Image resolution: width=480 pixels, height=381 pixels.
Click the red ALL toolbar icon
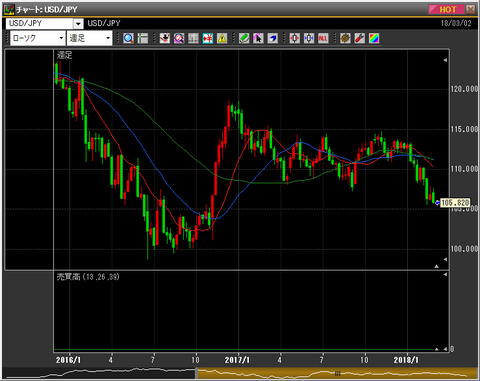323,38
